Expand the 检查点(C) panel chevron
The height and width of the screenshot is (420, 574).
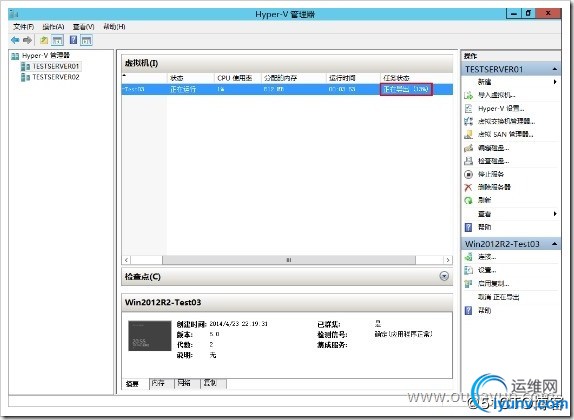444,276
